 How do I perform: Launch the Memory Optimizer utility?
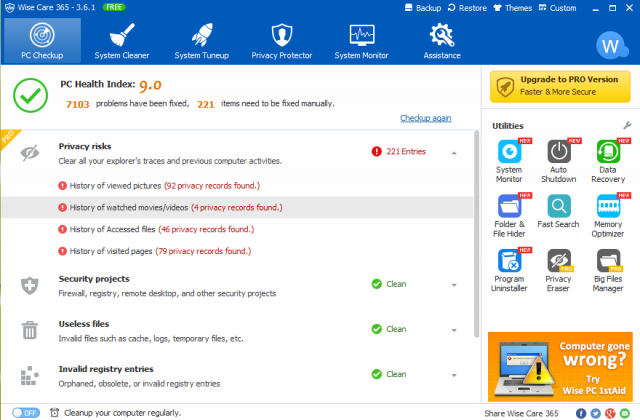608,216
